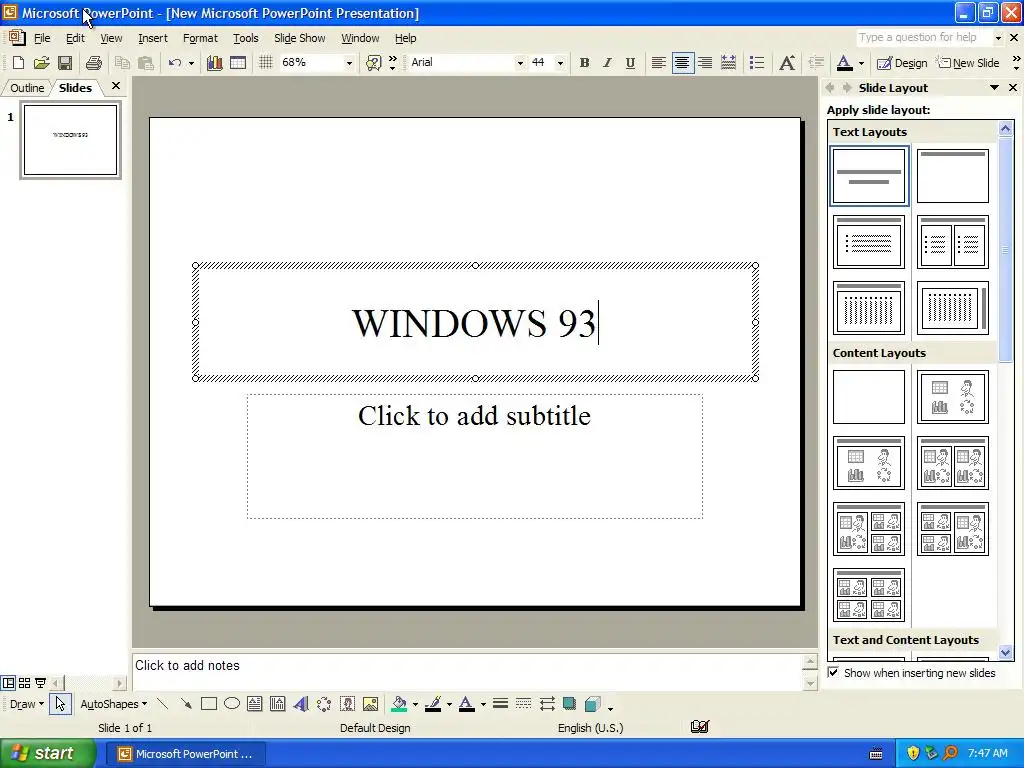Apply the Fill Color paint bucket swatch
The height and width of the screenshot is (768, 1024).
(x=399, y=704)
